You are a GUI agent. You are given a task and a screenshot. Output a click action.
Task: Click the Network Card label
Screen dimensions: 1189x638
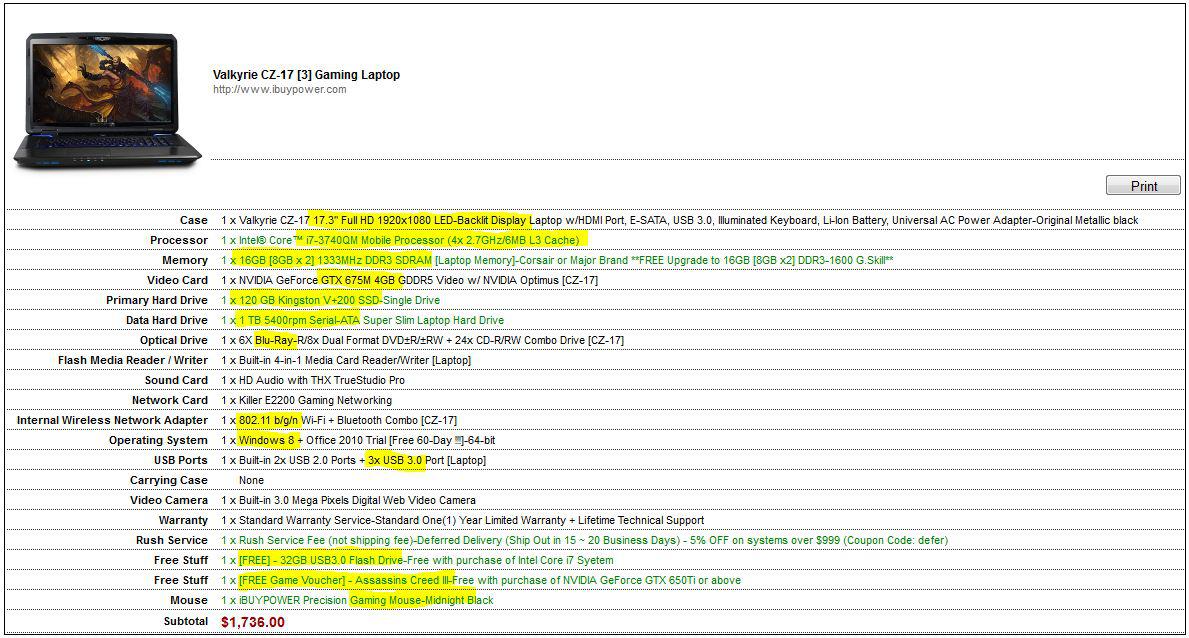[x=170, y=400]
